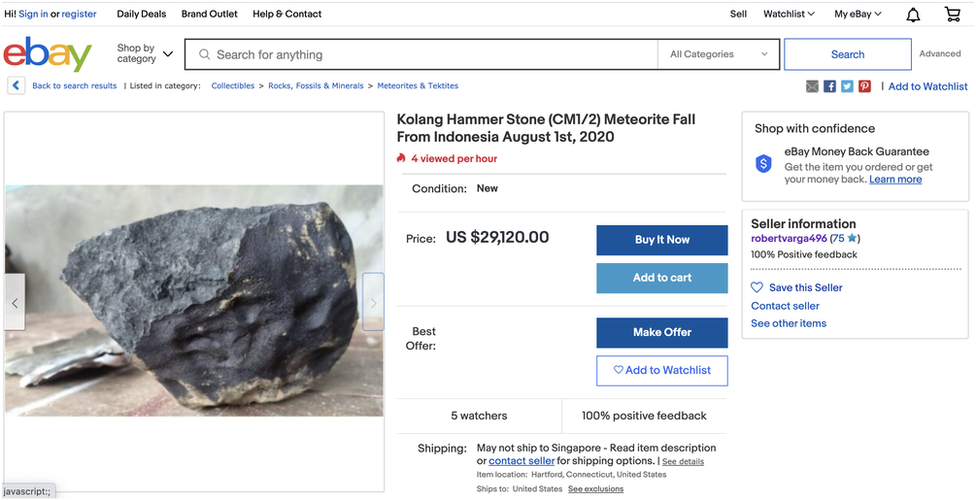Expand the Shop by category dropdown
The height and width of the screenshot is (500, 976).
145,54
